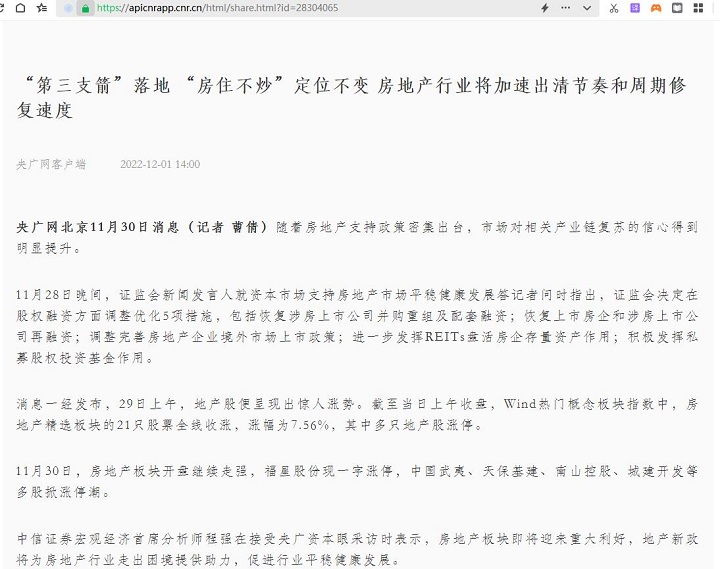
Task: Click the URL address bar field
Action: coord(300,8)
